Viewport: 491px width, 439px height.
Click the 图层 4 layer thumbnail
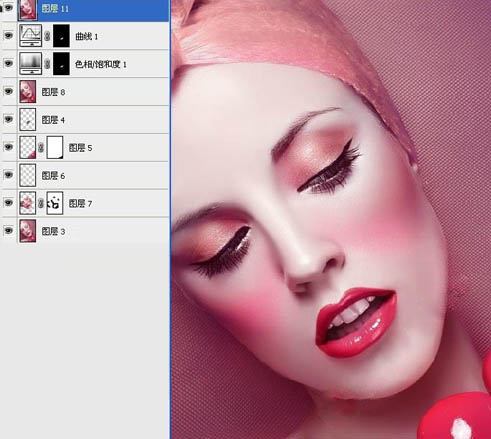click(28, 119)
